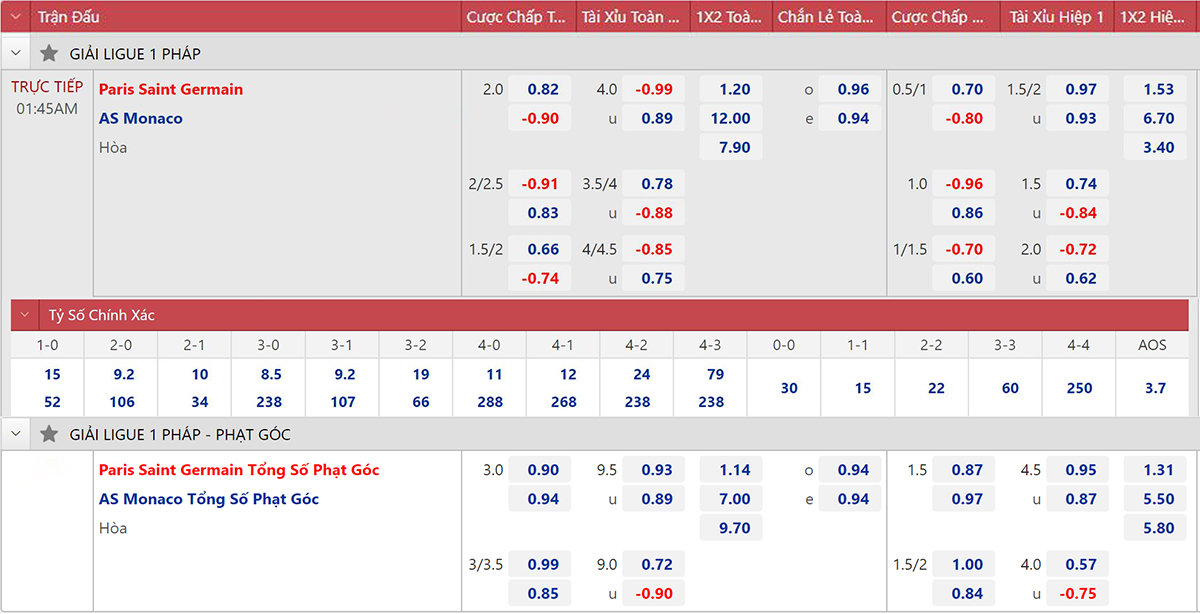The width and height of the screenshot is (1200, 614).
Task: Pick corner kicks draw odds 9.70
Action: [x=734, y=528]
